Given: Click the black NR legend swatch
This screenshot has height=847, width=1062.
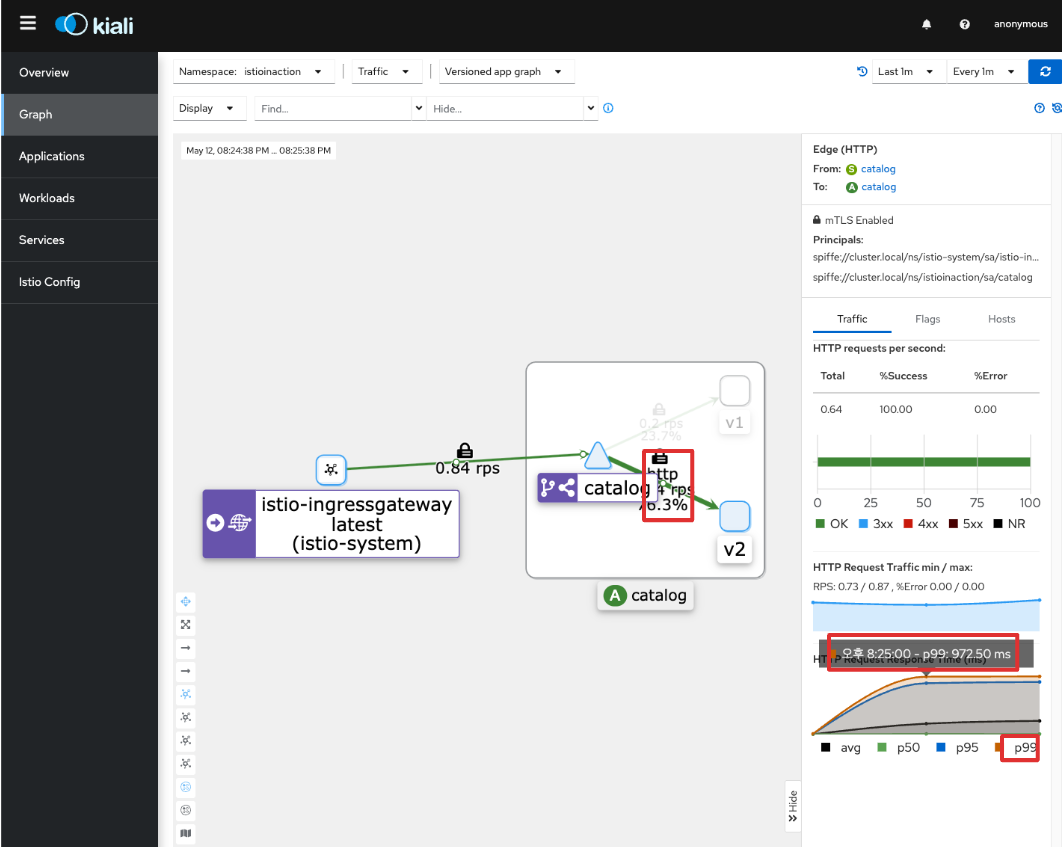Looking at the screenshot, I should (x=998, y=524).
